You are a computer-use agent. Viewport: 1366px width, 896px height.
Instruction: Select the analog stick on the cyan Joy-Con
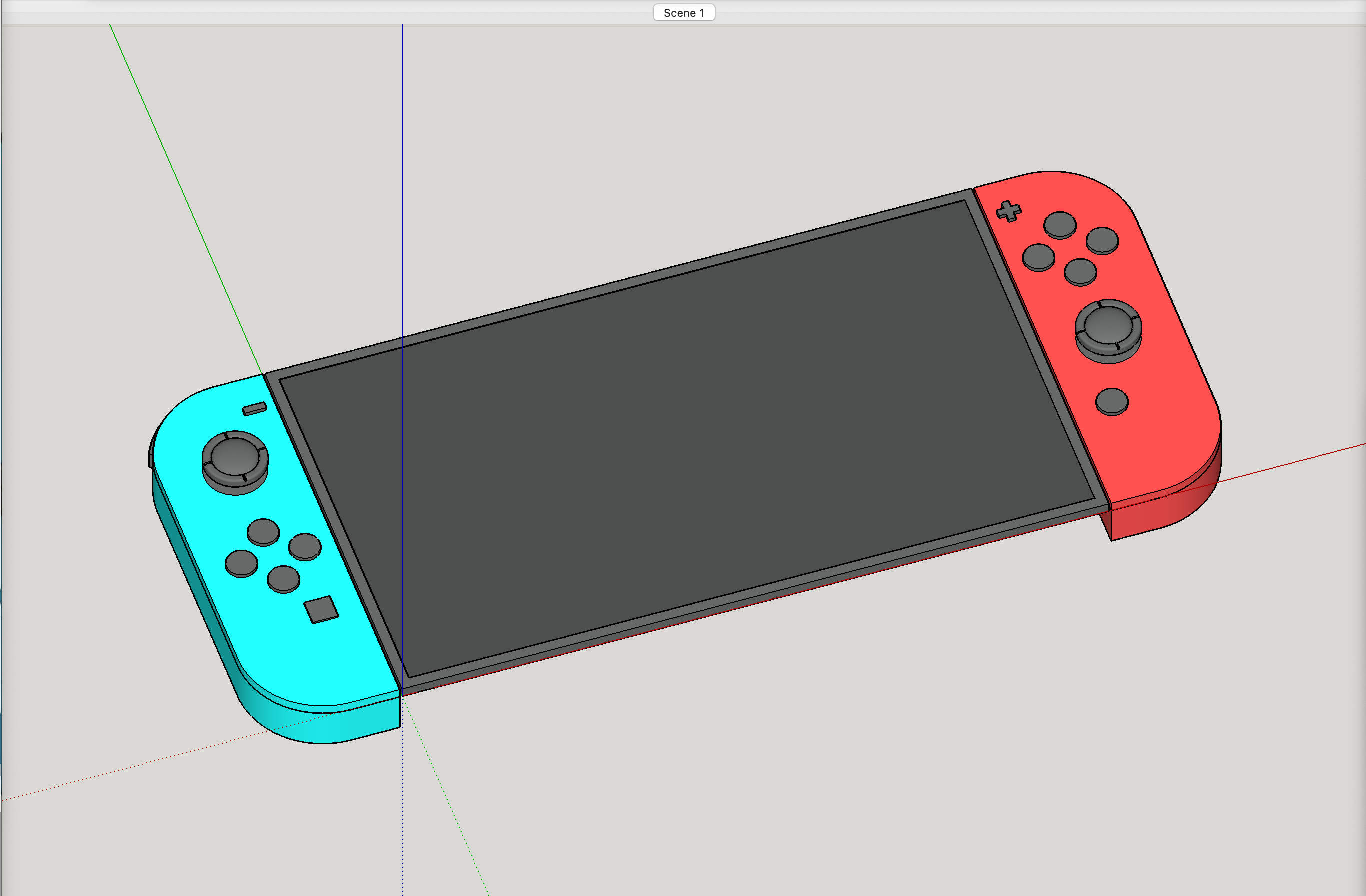point(235,462)
